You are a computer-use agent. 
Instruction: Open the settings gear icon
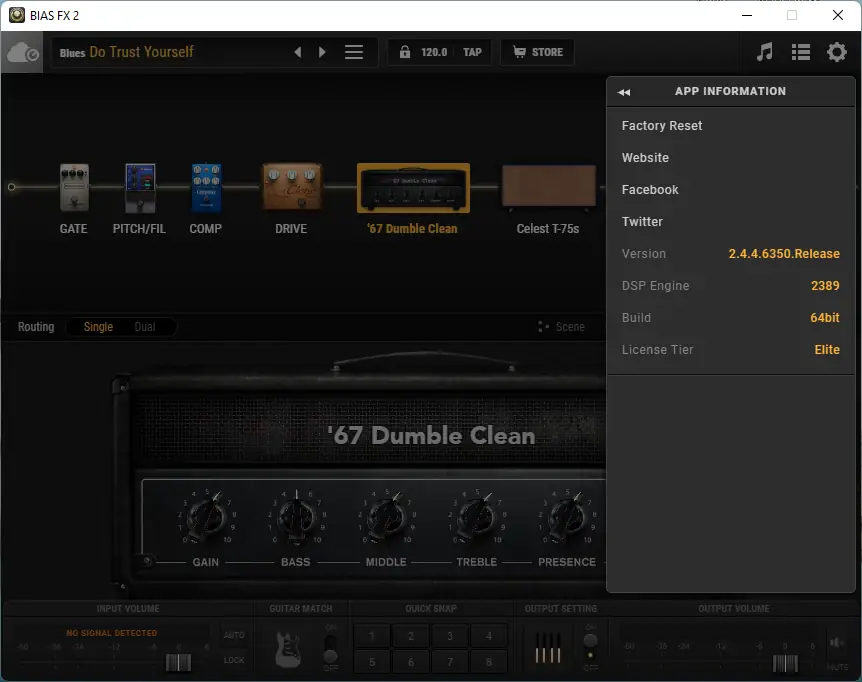tap(837, 52)
